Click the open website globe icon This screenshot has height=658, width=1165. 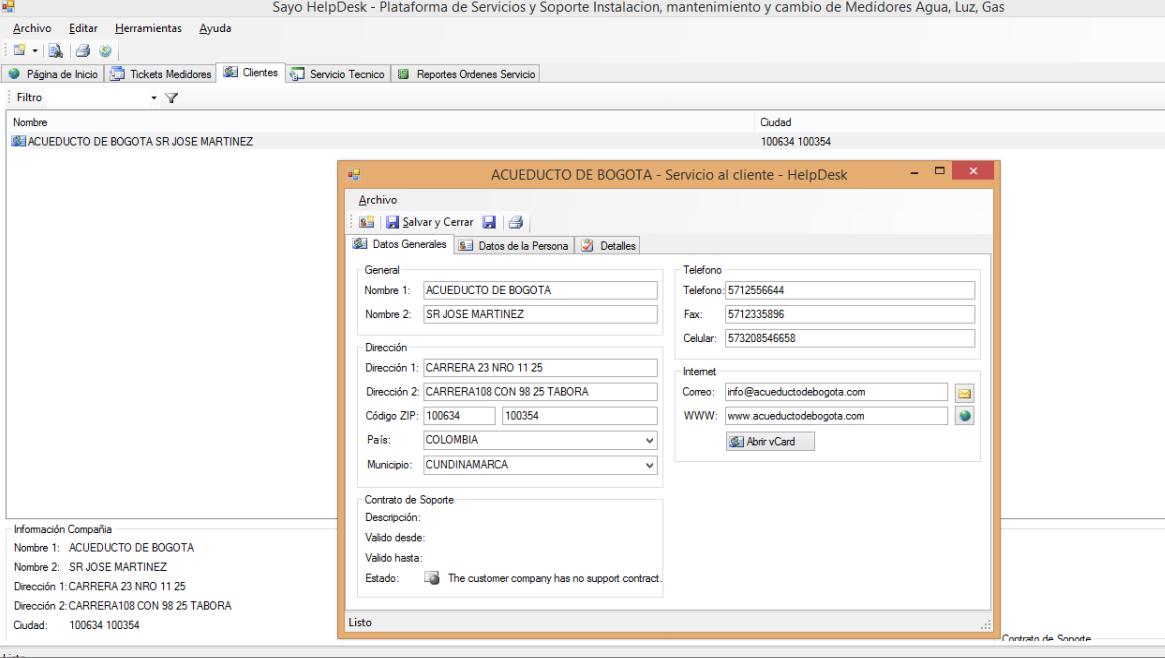click(964, 416)
